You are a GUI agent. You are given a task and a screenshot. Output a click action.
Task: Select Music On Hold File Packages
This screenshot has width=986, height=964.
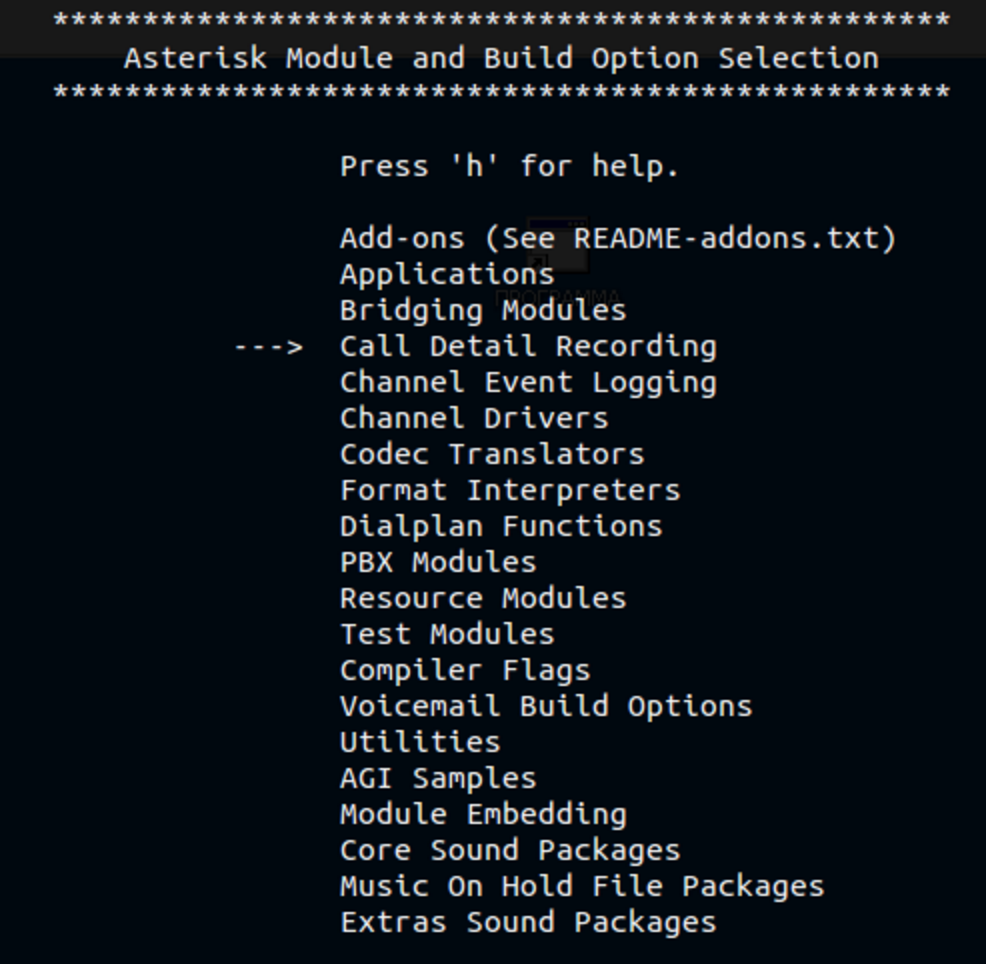pos(581,887)
